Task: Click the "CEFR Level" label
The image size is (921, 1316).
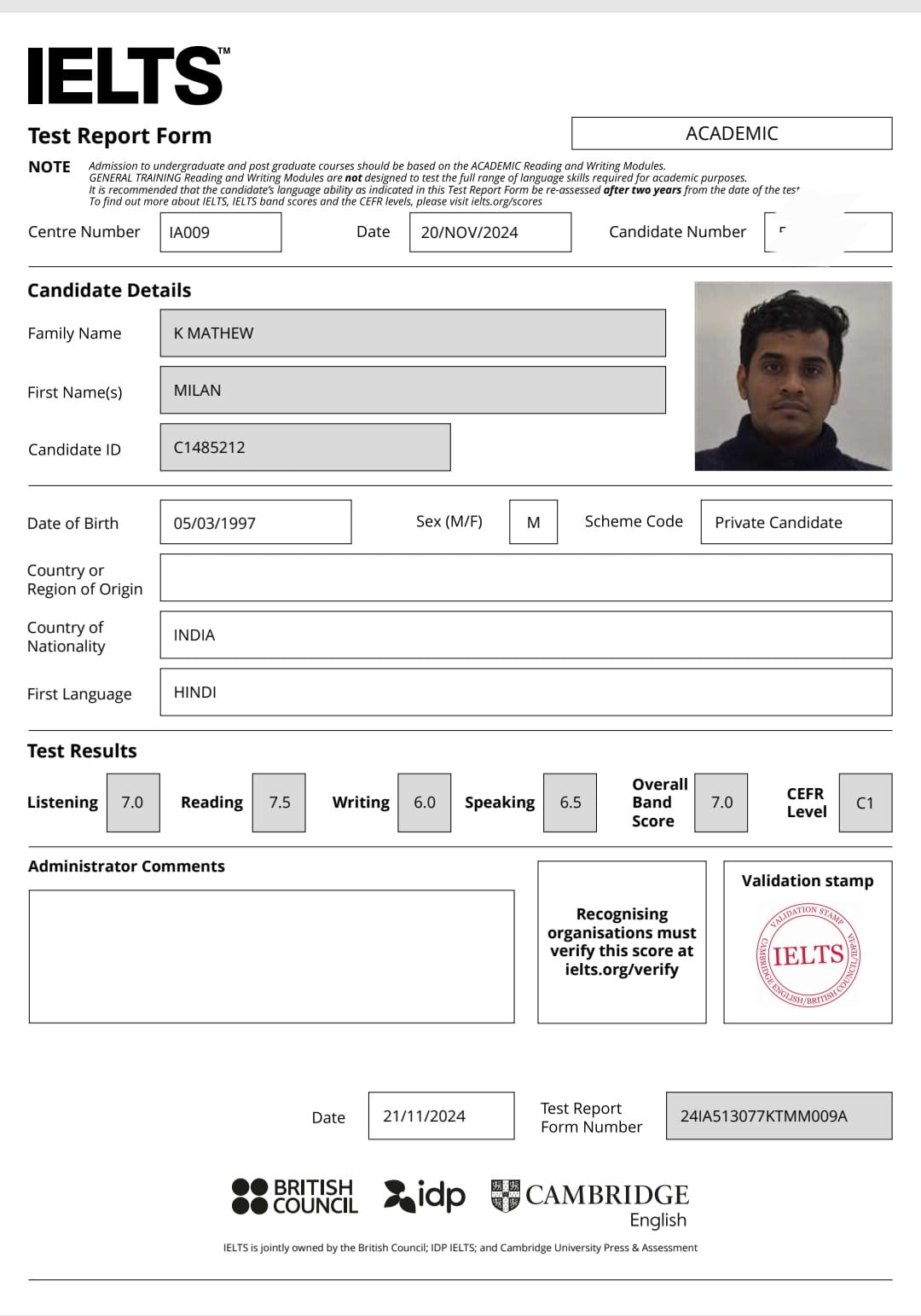Action: 806,803
